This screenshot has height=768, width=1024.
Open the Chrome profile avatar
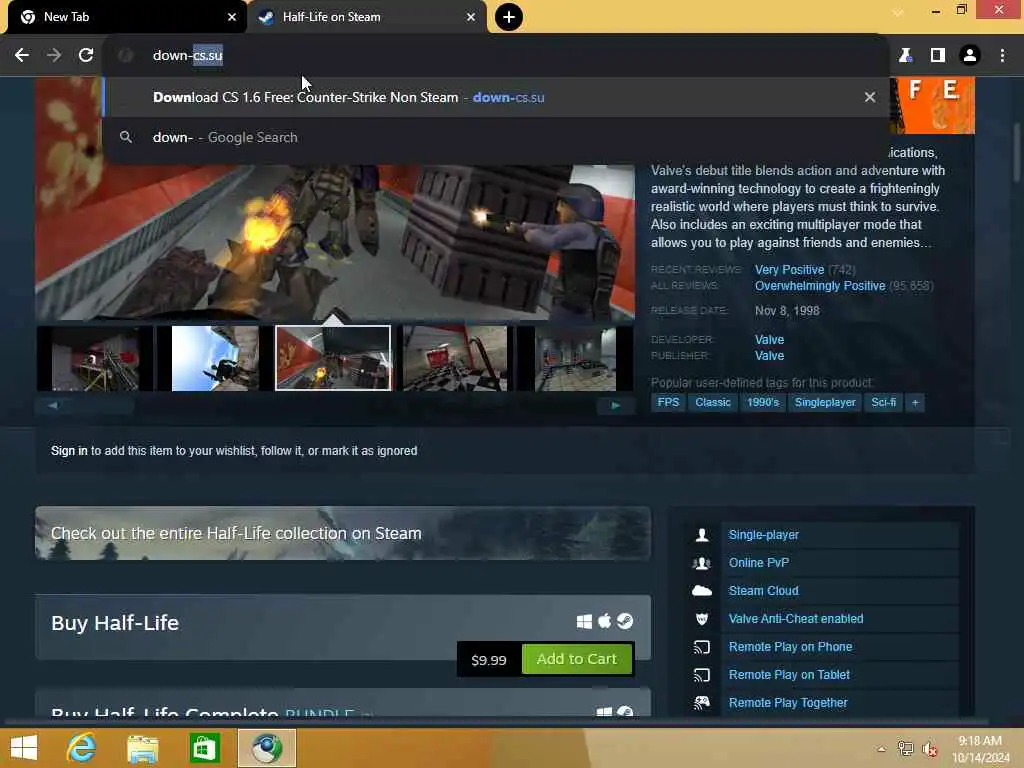click(x=970, y=56)
